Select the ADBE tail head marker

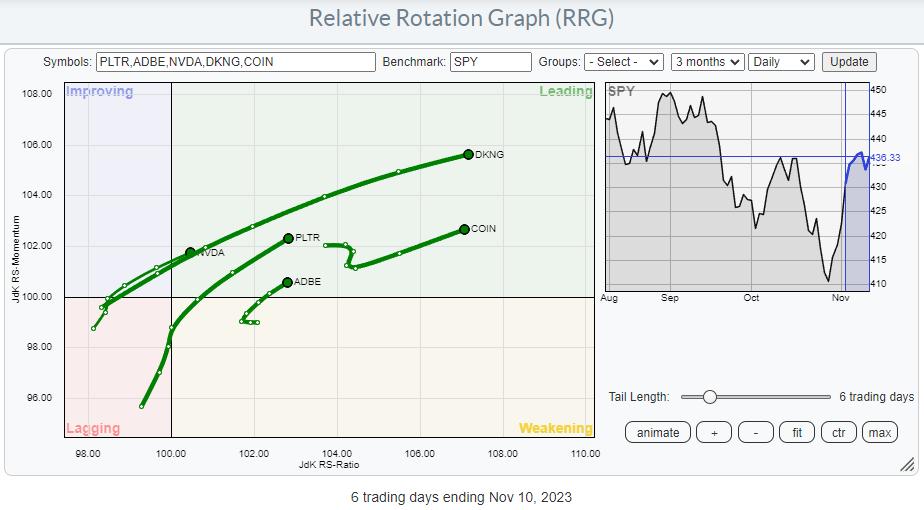point(287,282)
